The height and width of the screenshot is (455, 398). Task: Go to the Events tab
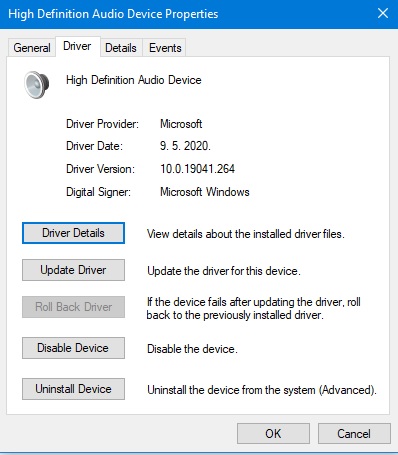click(165, 48)
